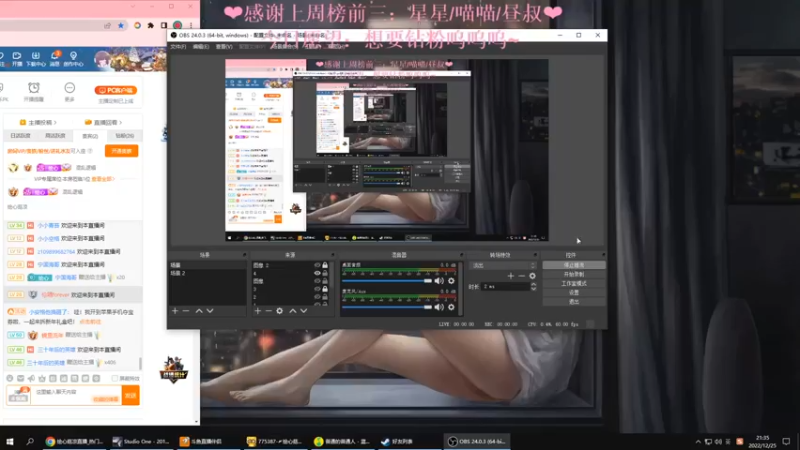
Task: Remove the selected source with the minus icon
Action: click(x=268, y=311)
